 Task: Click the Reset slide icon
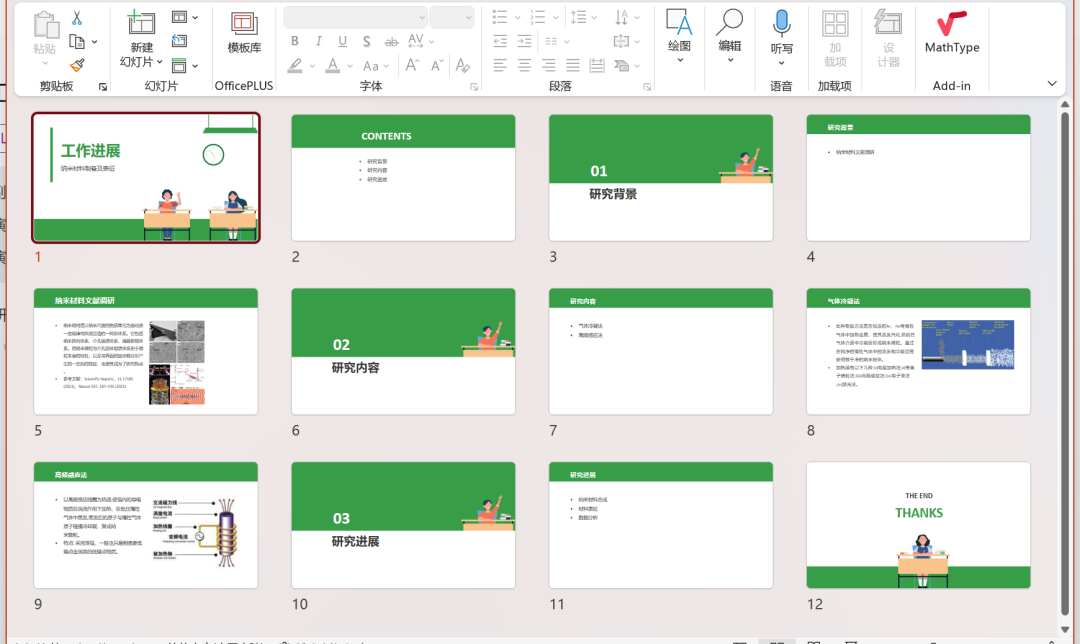(x=179, y=41)
